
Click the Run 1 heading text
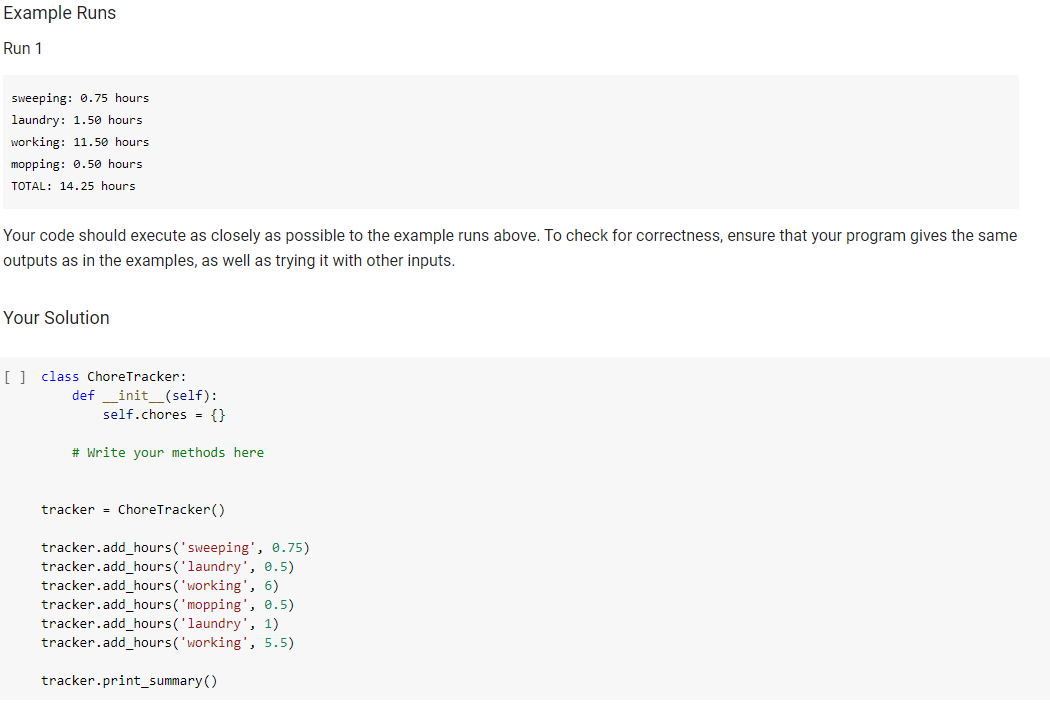[22, 48]
